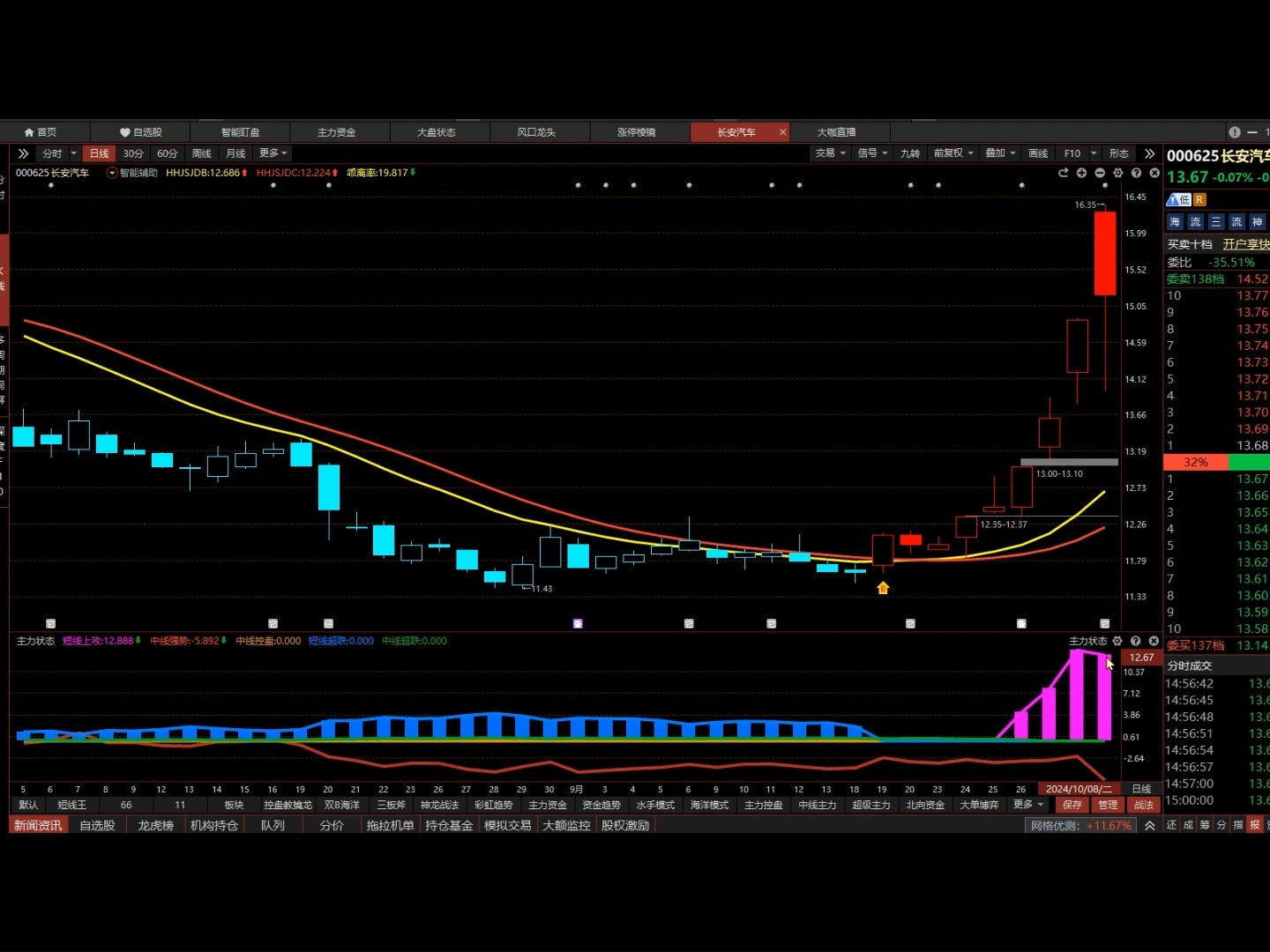Open the 大咖直播 tab
This screenshot has width=1270, height=952.
(x=836, y=132)
